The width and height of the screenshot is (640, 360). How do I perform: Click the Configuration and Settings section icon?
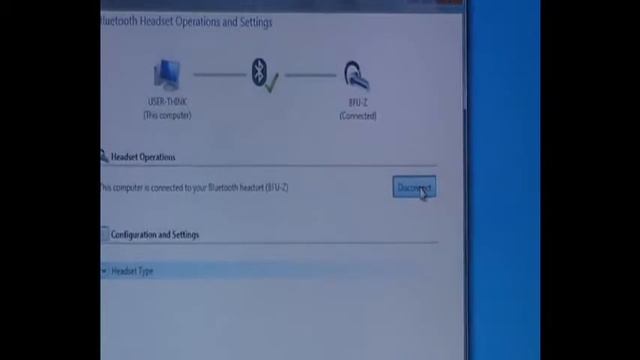coord(104,234)
